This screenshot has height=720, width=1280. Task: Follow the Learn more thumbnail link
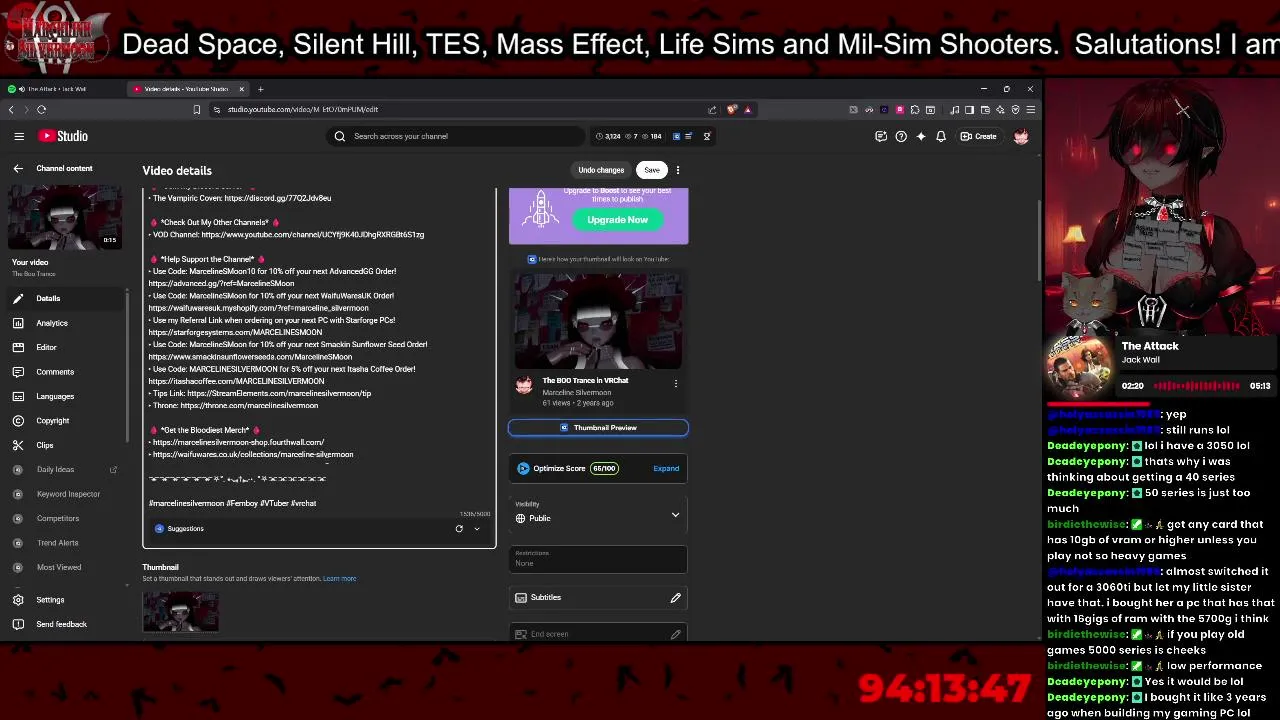339,579
